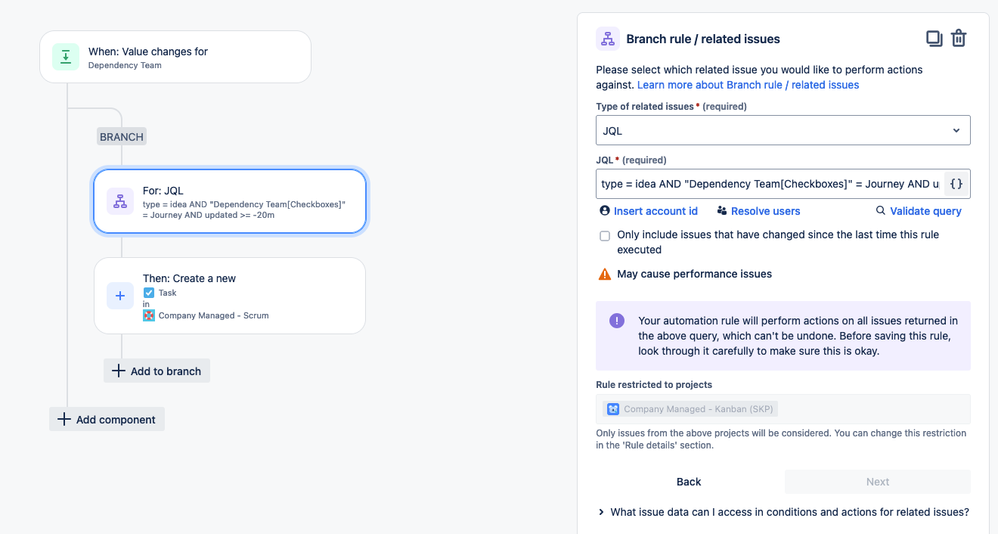Click the Add component button
Screen dimensions: 998x534
[x=107, y=419]
